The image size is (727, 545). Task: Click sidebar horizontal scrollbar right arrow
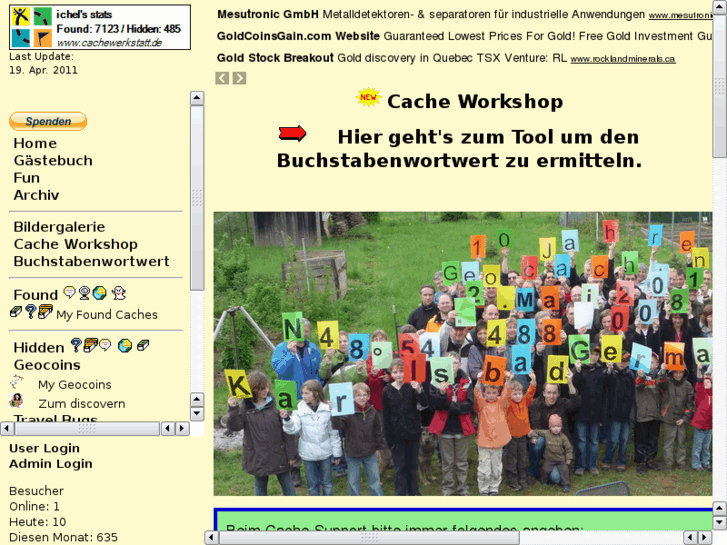[x=182, y=429]
